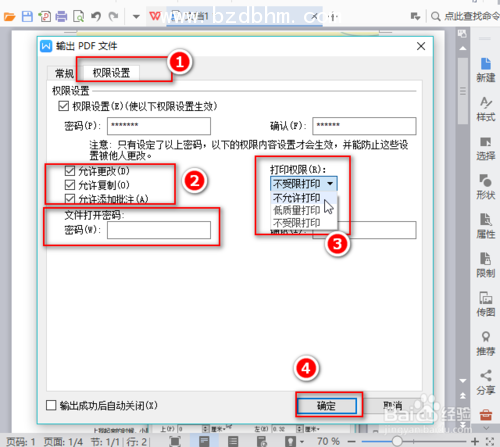Select the 形状 (Shapes) sidebar icon
The width and height of the screenshot is (500, 447).
coord(486,187)
